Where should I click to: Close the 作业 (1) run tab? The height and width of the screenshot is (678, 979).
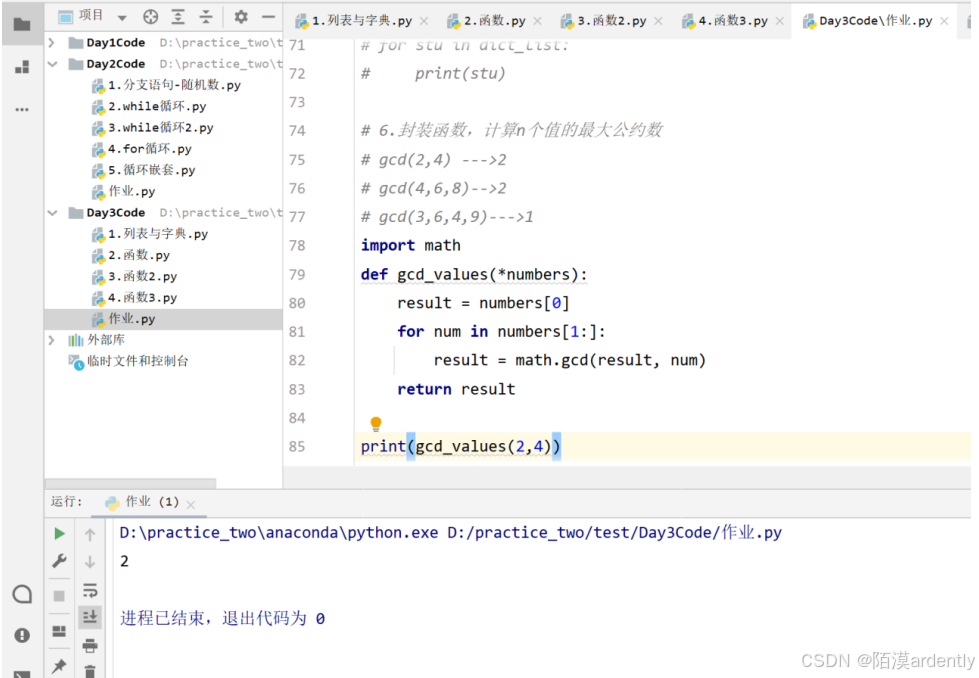(191, 504)
